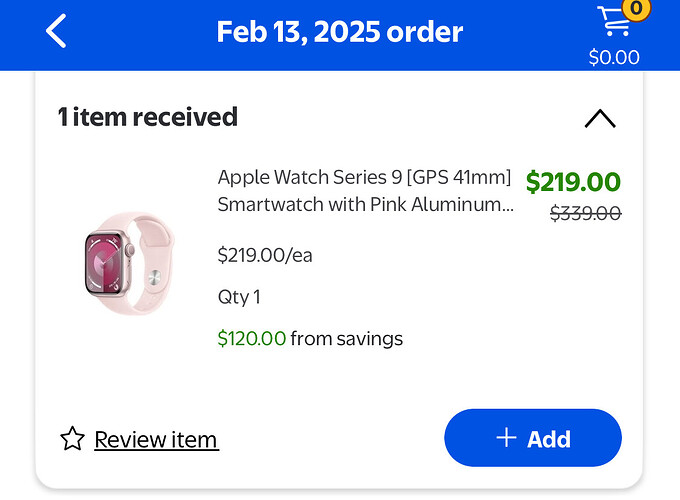
Task: Select the crossed-out $339.00 price
Action: coord(585,213)
